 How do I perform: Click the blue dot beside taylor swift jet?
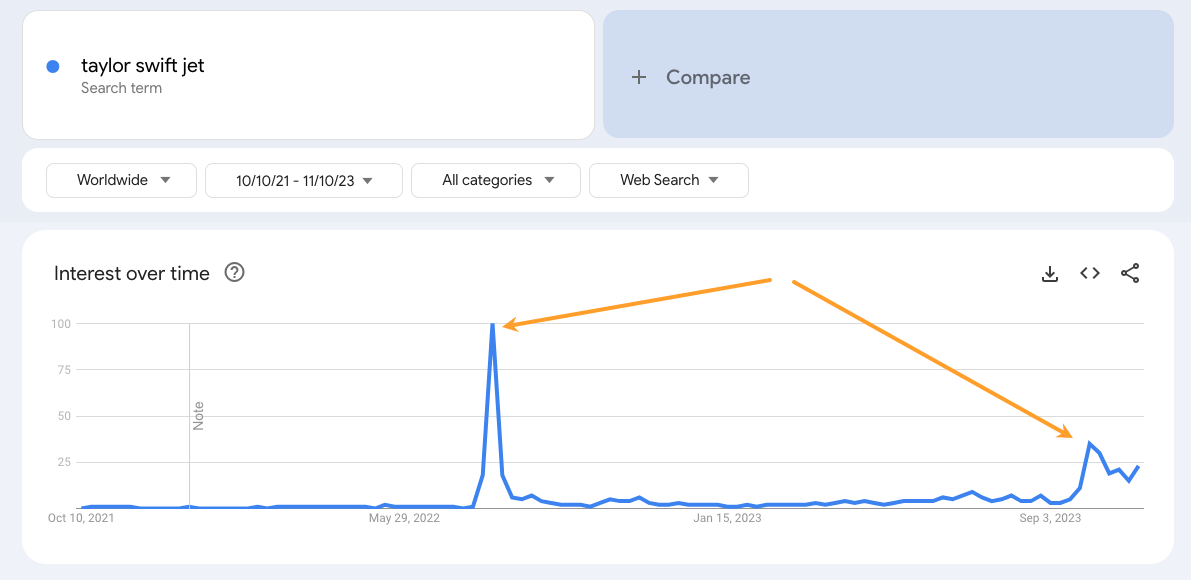tap(51, 65)
